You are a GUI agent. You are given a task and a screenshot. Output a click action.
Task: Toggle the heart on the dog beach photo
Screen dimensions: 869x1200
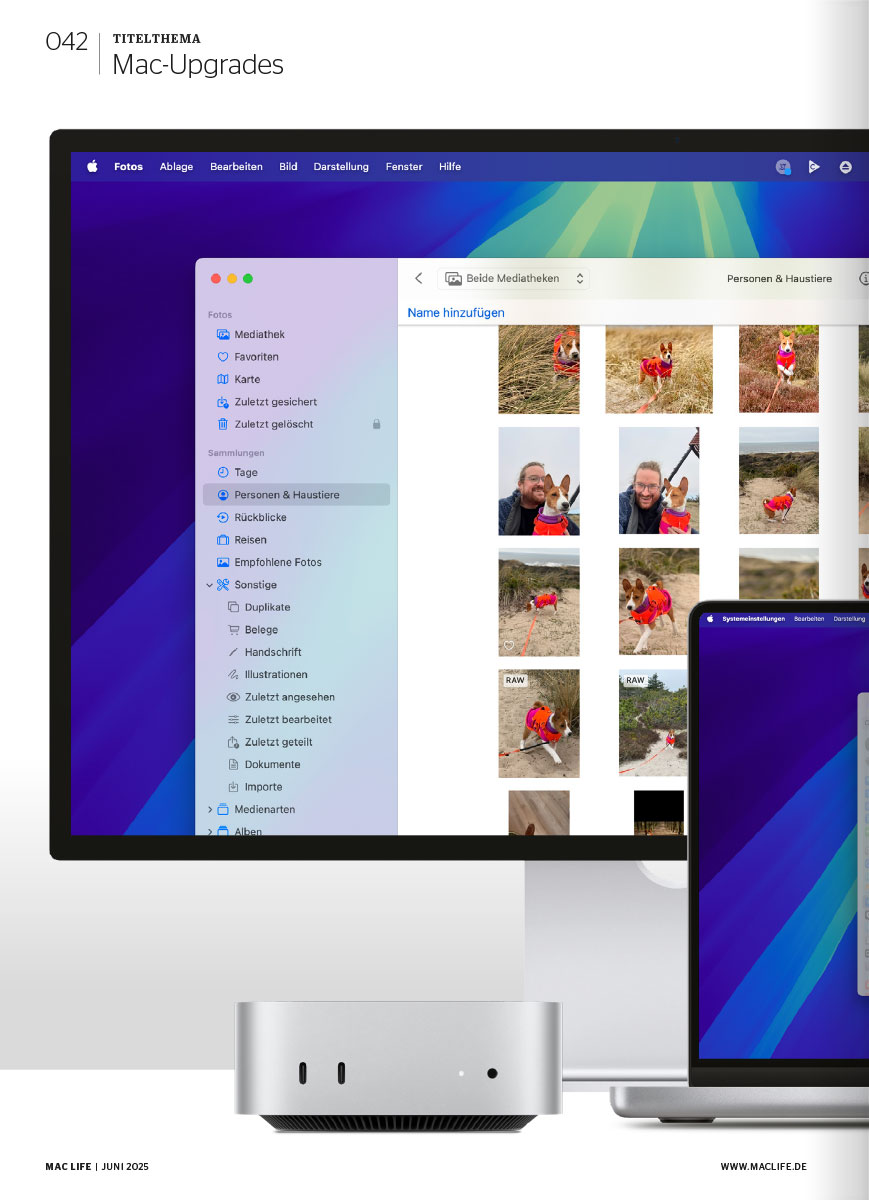point(509,646)
